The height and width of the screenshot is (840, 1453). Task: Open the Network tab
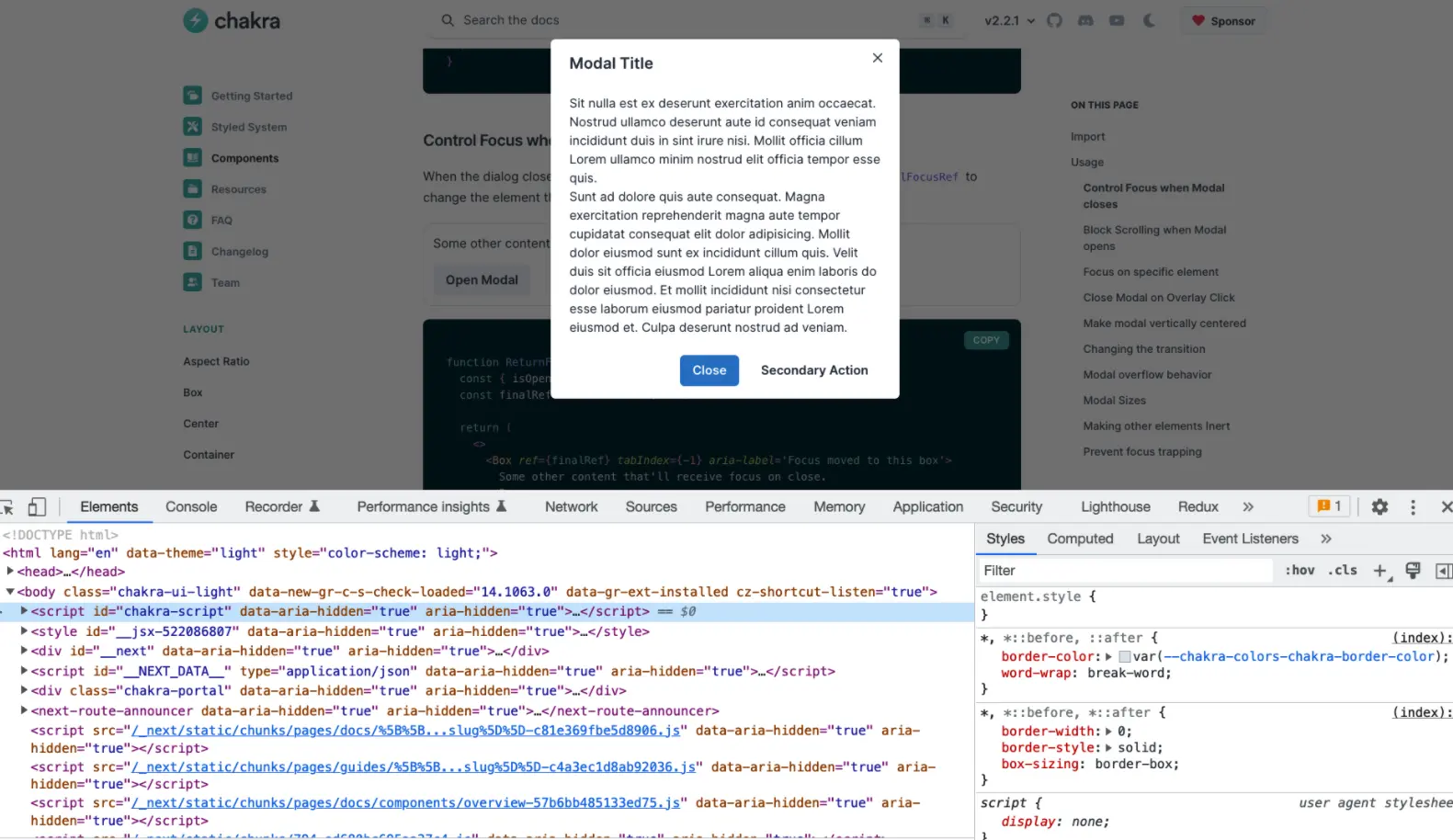click(571, 506)
